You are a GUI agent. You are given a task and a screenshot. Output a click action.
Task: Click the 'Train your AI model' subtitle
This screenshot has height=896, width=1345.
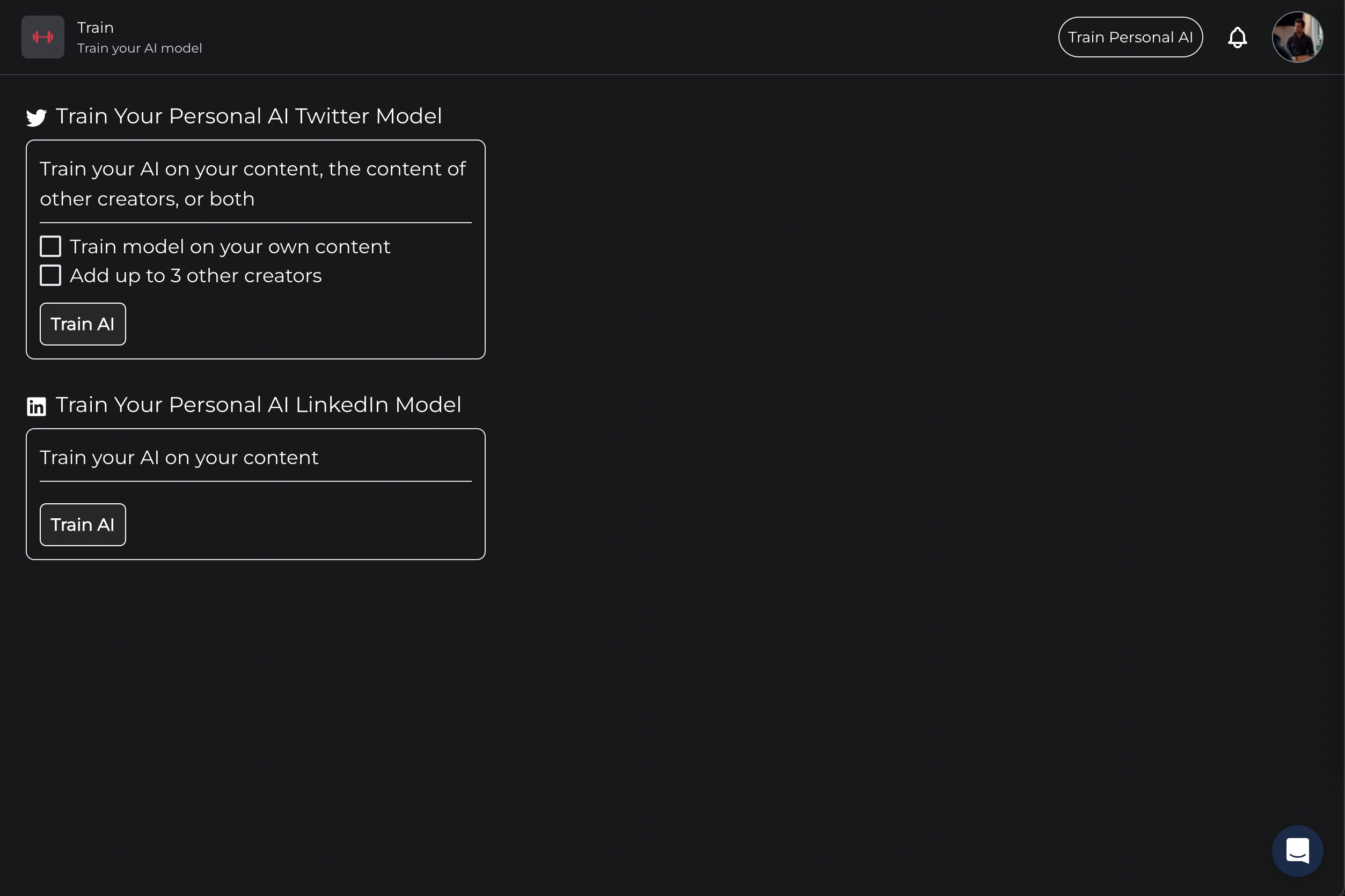[x=140, y=48]
